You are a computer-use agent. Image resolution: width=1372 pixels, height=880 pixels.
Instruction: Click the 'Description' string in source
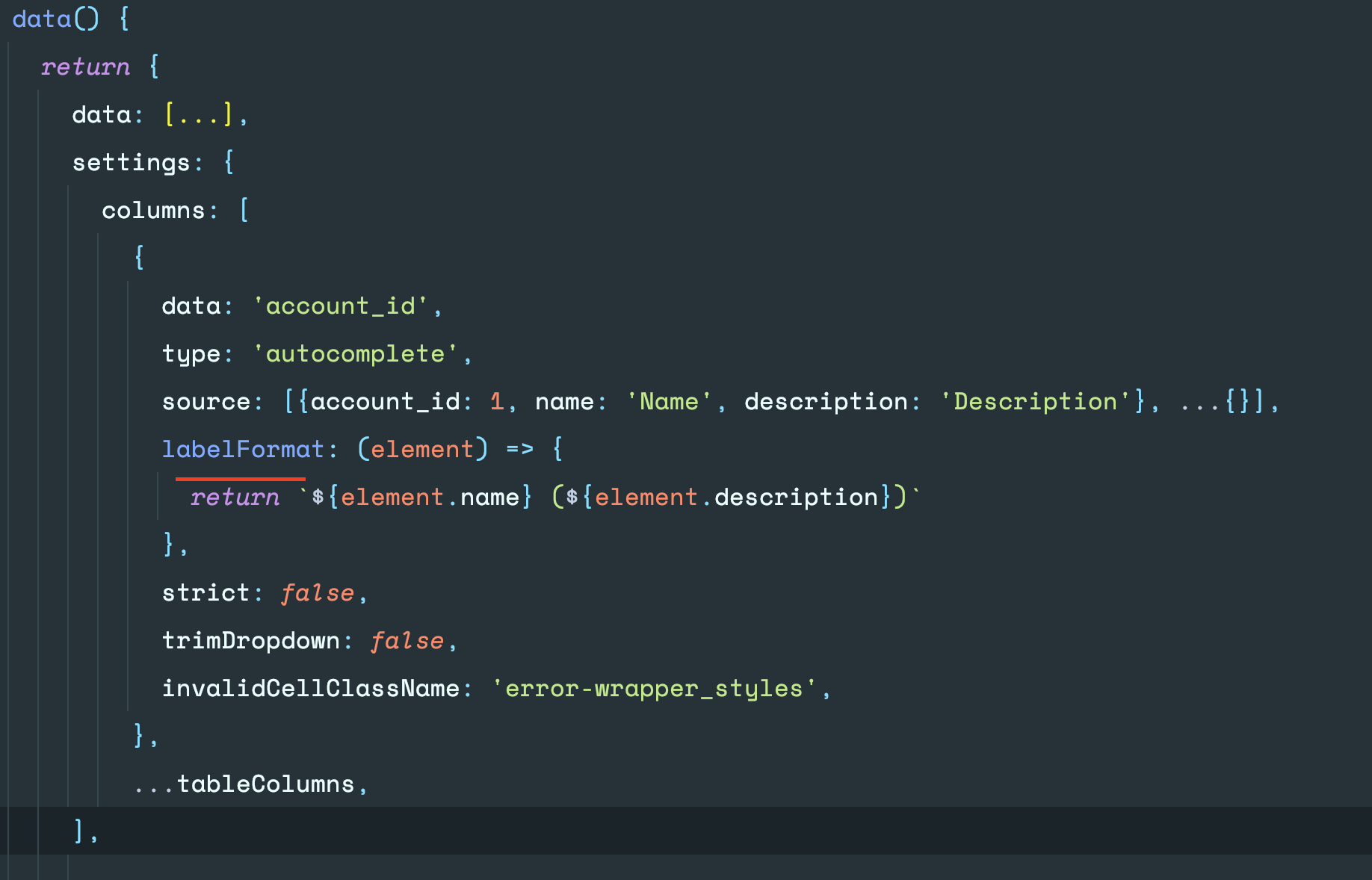point(1035,401)
